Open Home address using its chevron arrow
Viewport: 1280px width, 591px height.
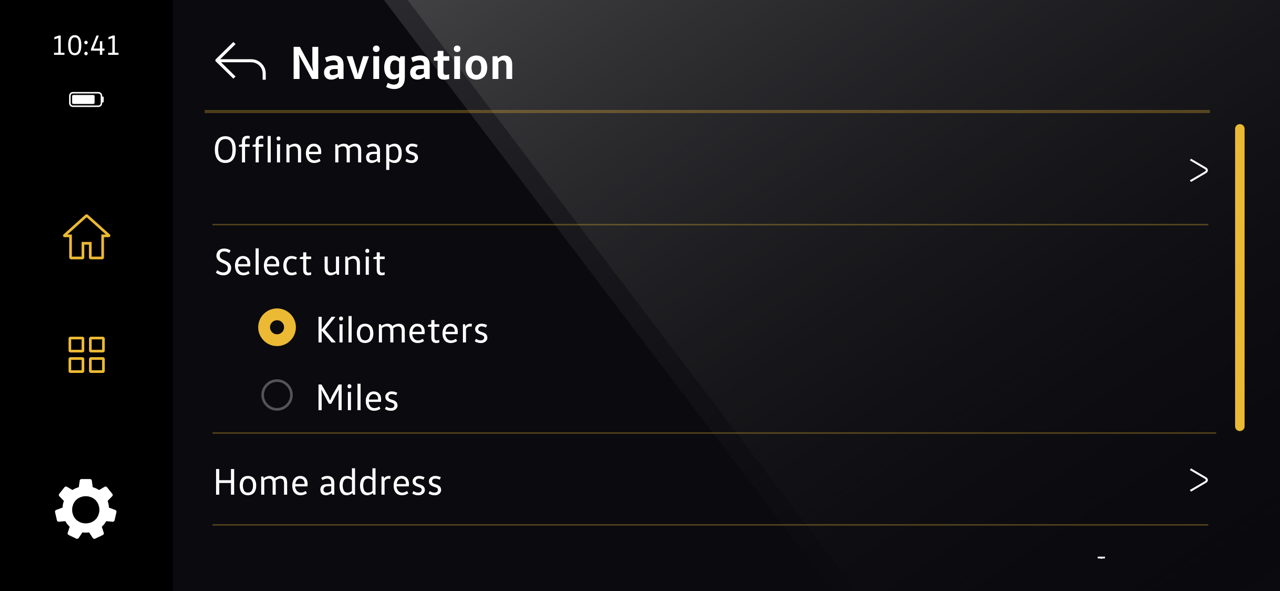point(1198,480)
